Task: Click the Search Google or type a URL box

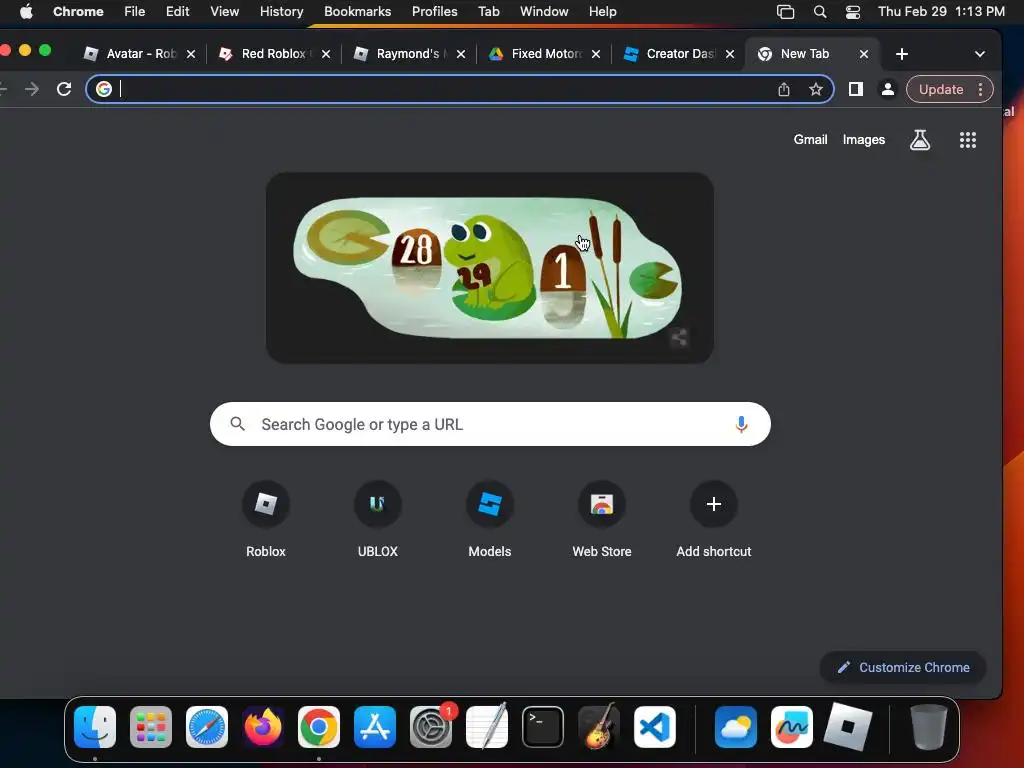Action: (490, 424)
